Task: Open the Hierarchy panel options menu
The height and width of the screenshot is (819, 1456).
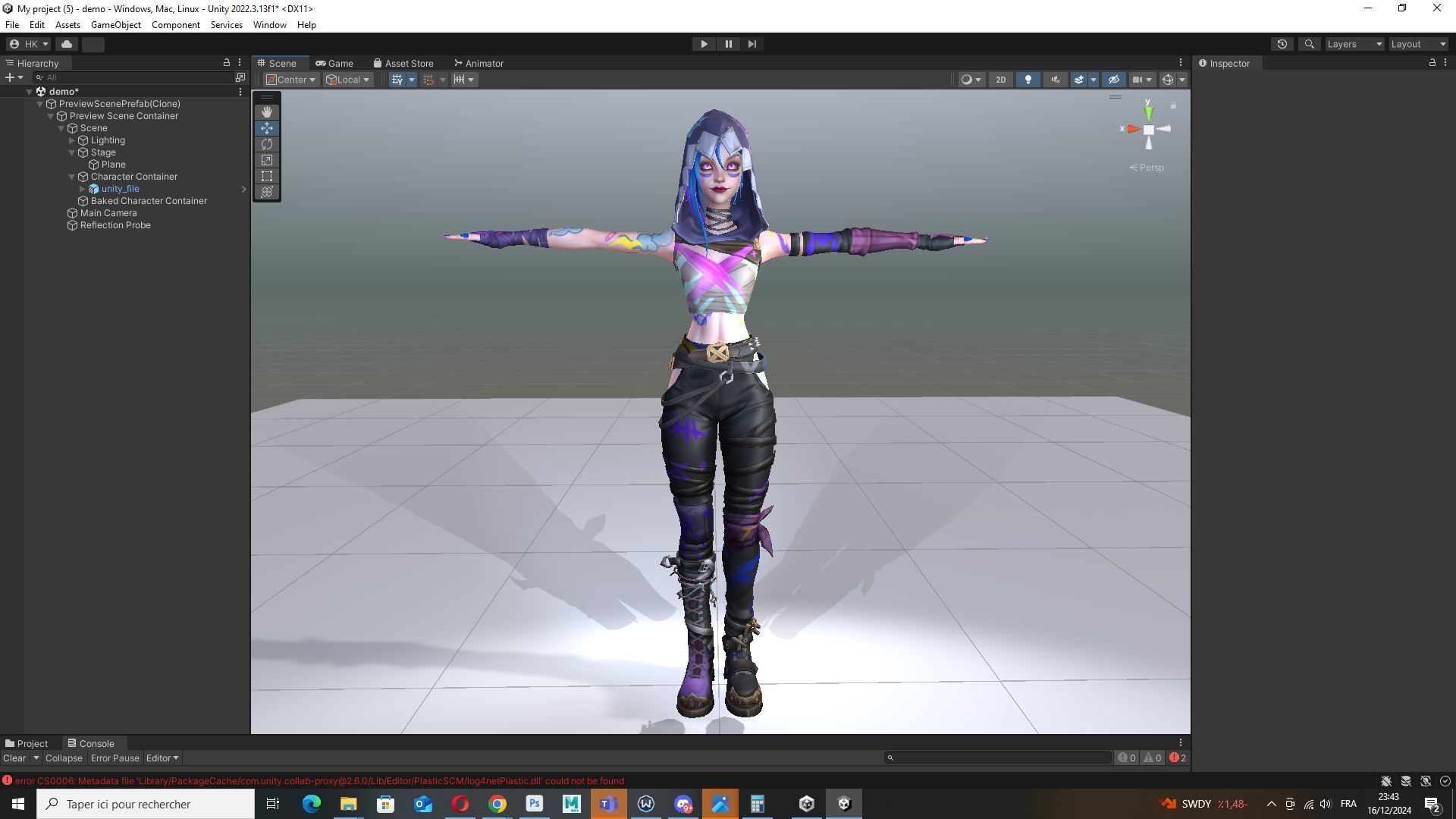Action: point(240,63)
